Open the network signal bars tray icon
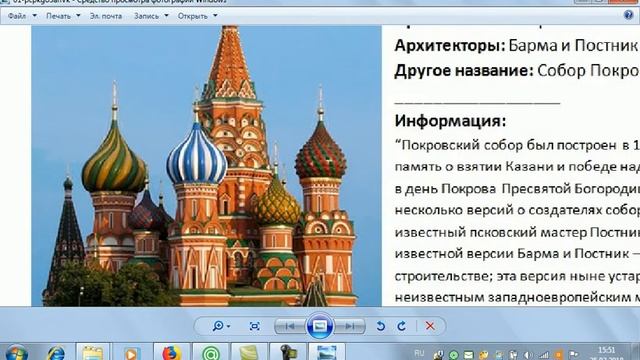 (544, 355)
